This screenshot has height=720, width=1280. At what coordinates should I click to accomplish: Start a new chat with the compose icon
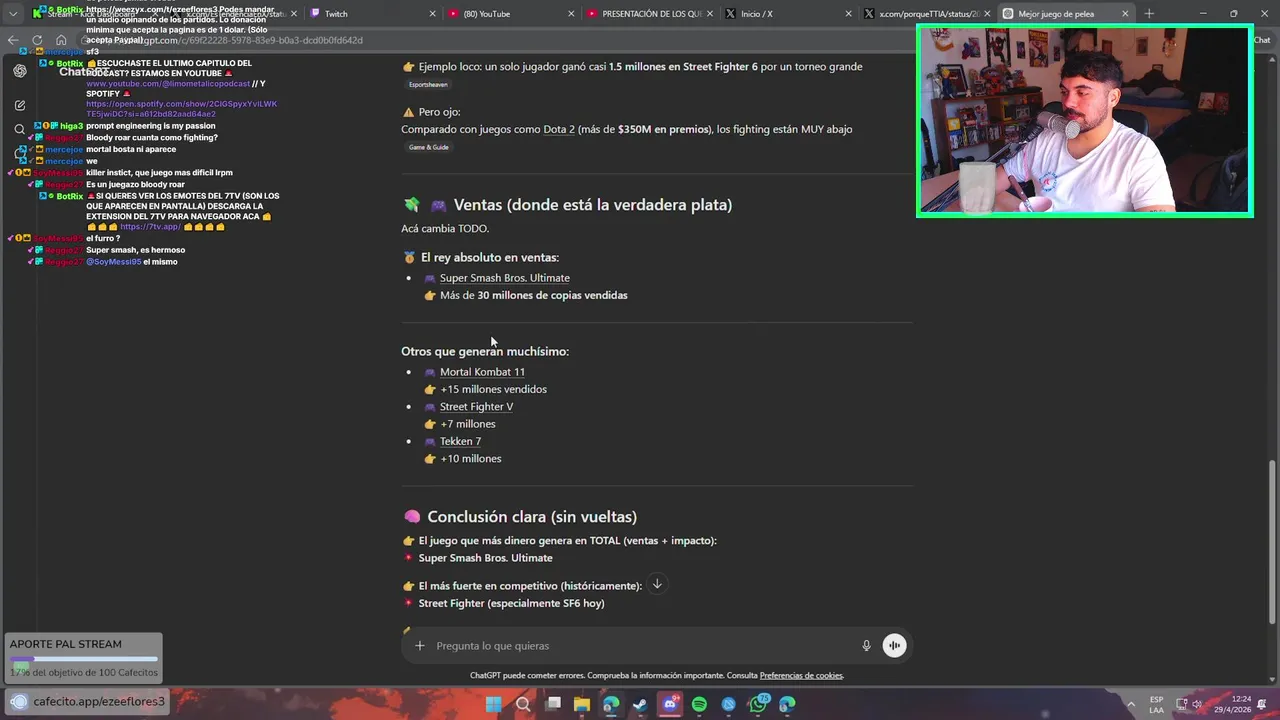click(x=20, y=105)
